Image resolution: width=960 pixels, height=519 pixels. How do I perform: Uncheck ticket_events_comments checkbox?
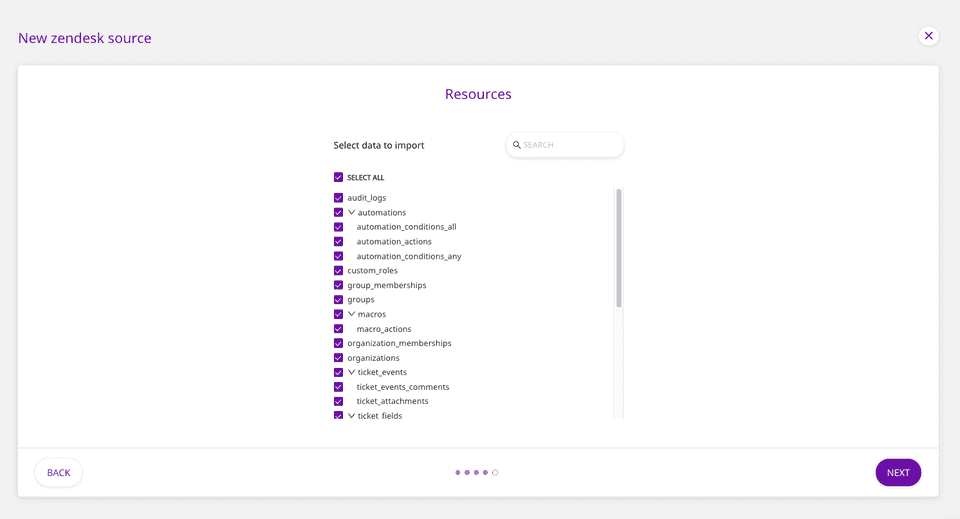tap(338, 387)
